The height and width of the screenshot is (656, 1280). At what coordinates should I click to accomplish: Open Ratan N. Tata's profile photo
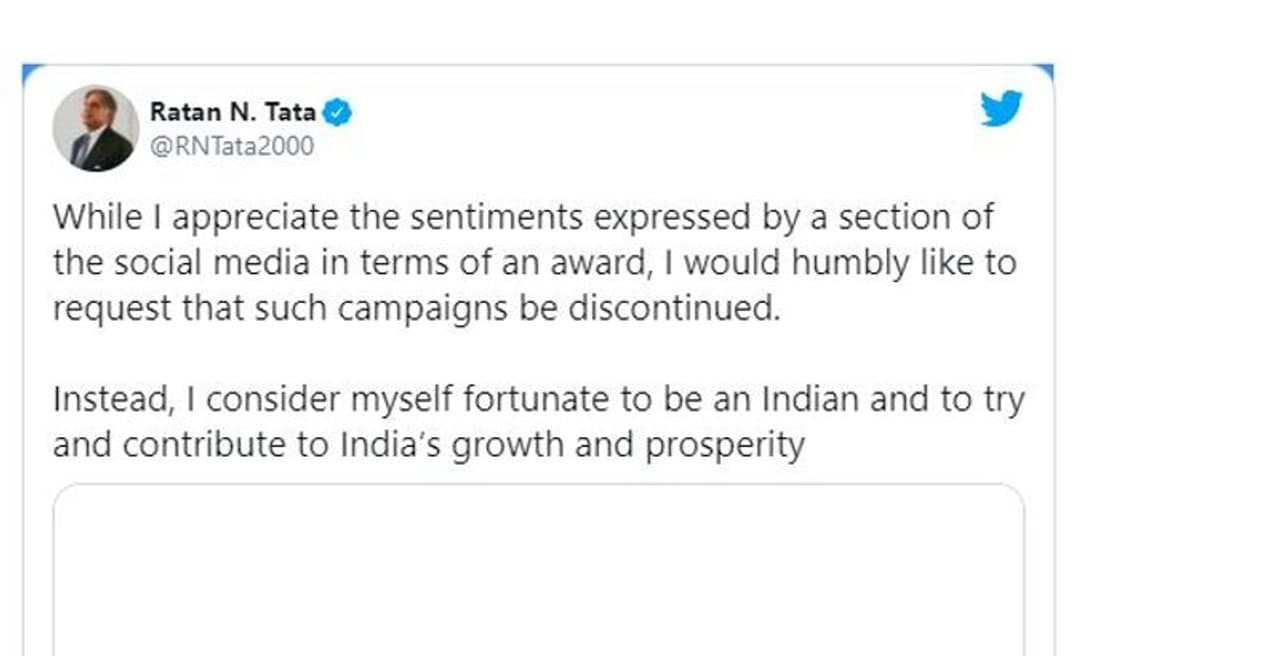coord(96,128)
